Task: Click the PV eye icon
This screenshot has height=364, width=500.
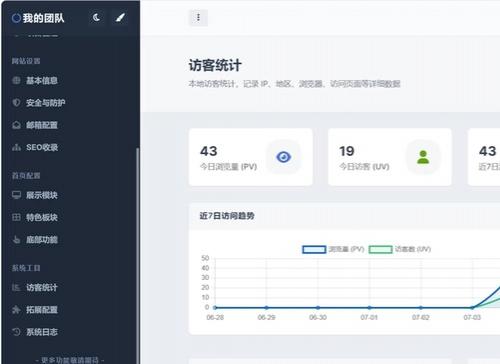Action: tap(284, 157)
